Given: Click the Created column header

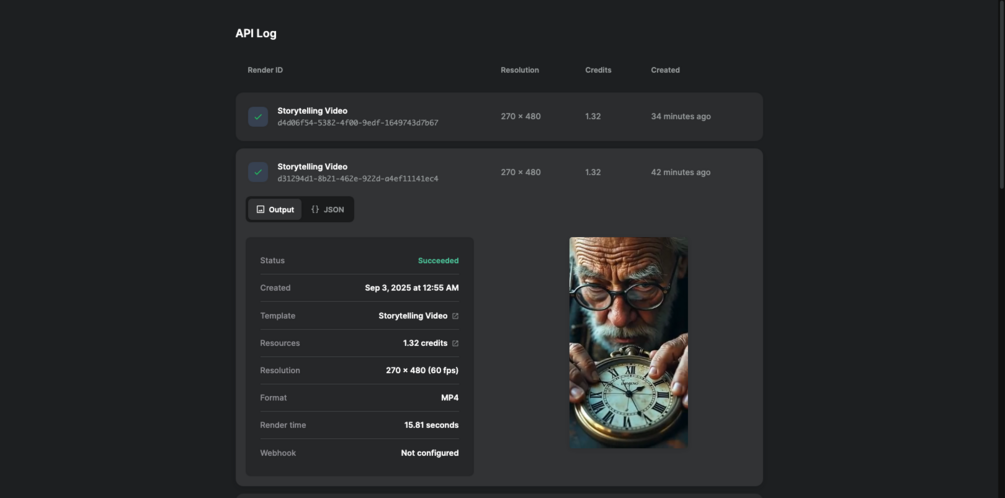Looking at the screenshot, I should tap(665, 70).
